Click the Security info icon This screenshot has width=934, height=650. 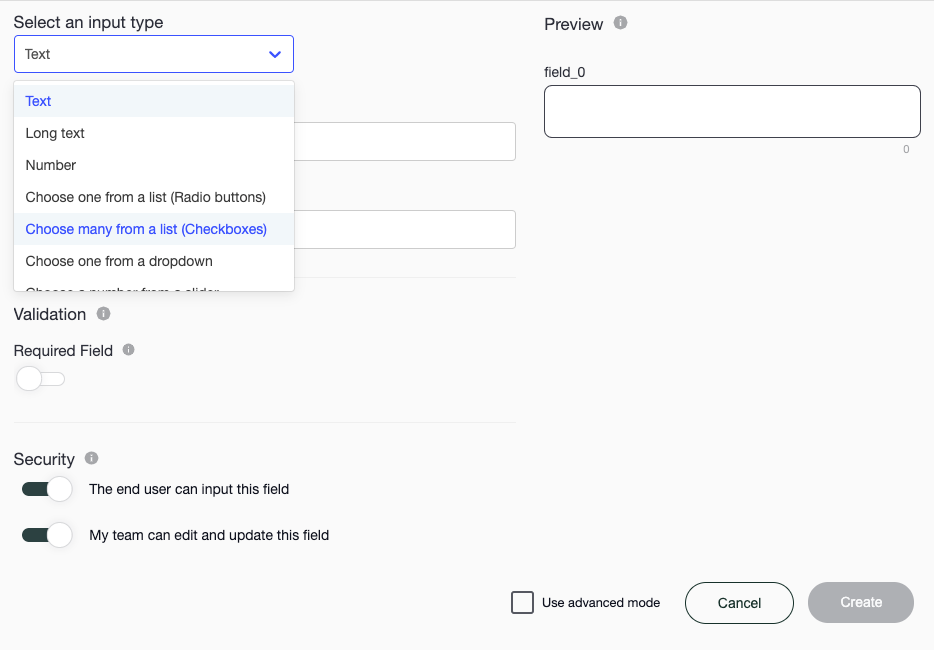click(x=91, y=458)
